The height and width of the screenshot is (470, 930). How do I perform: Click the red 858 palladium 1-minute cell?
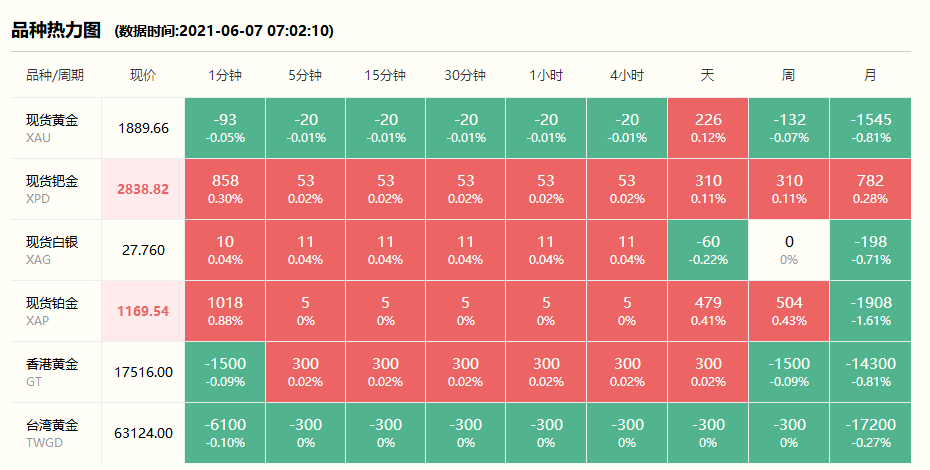(225, 189)
